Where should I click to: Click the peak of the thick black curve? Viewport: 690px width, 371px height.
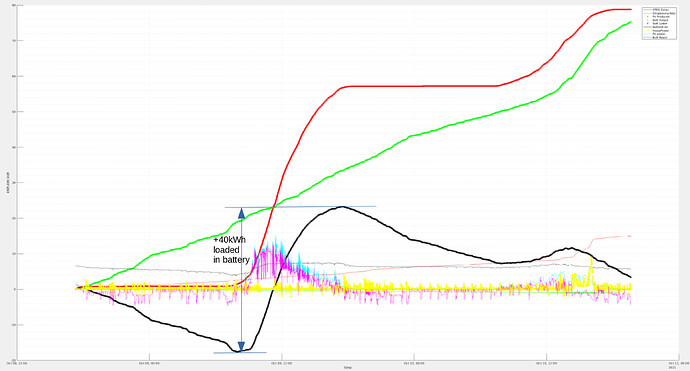pyautogui.click(x=342, y=207)
